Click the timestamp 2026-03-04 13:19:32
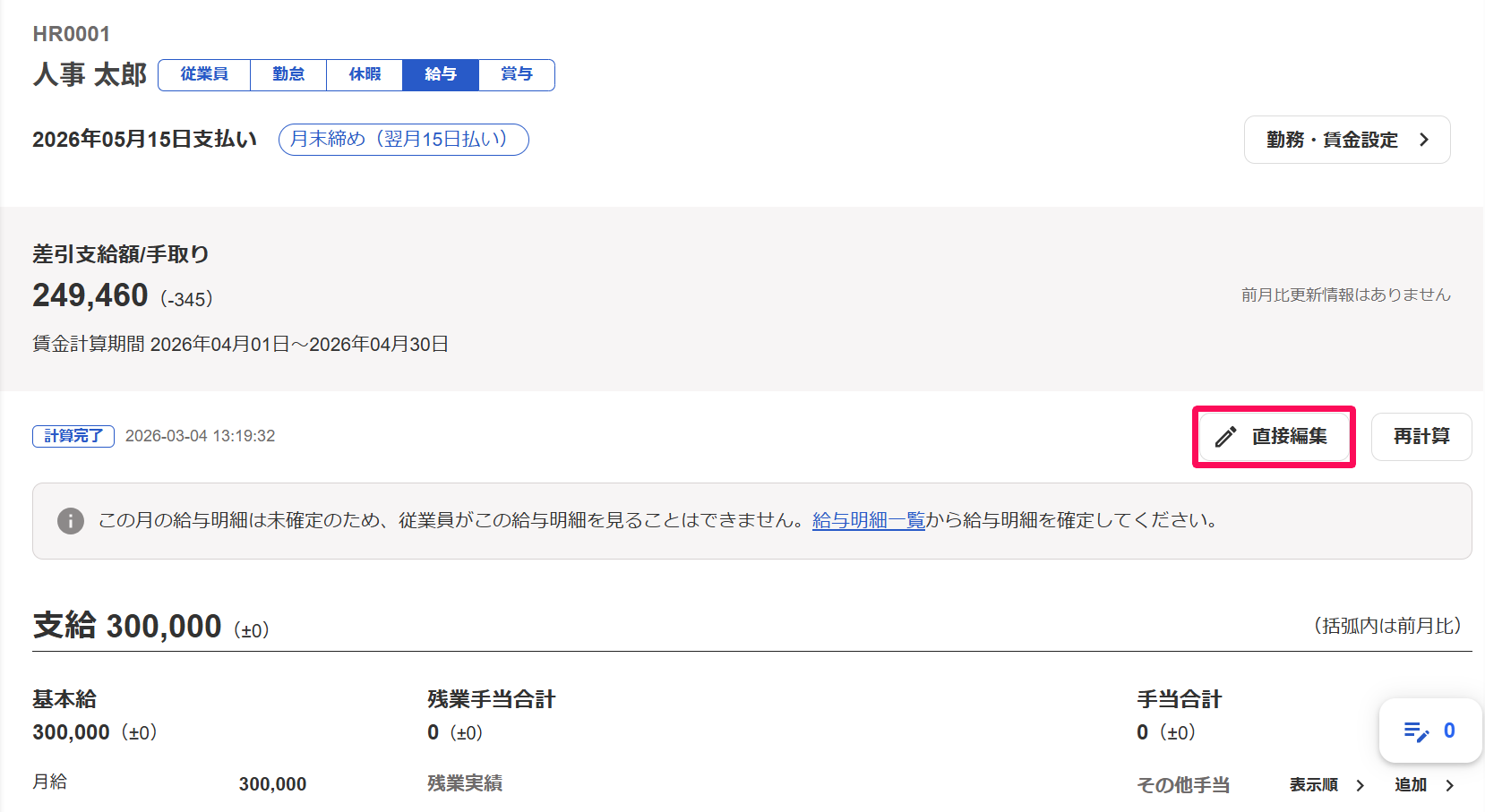 click(x=201, y=436)
